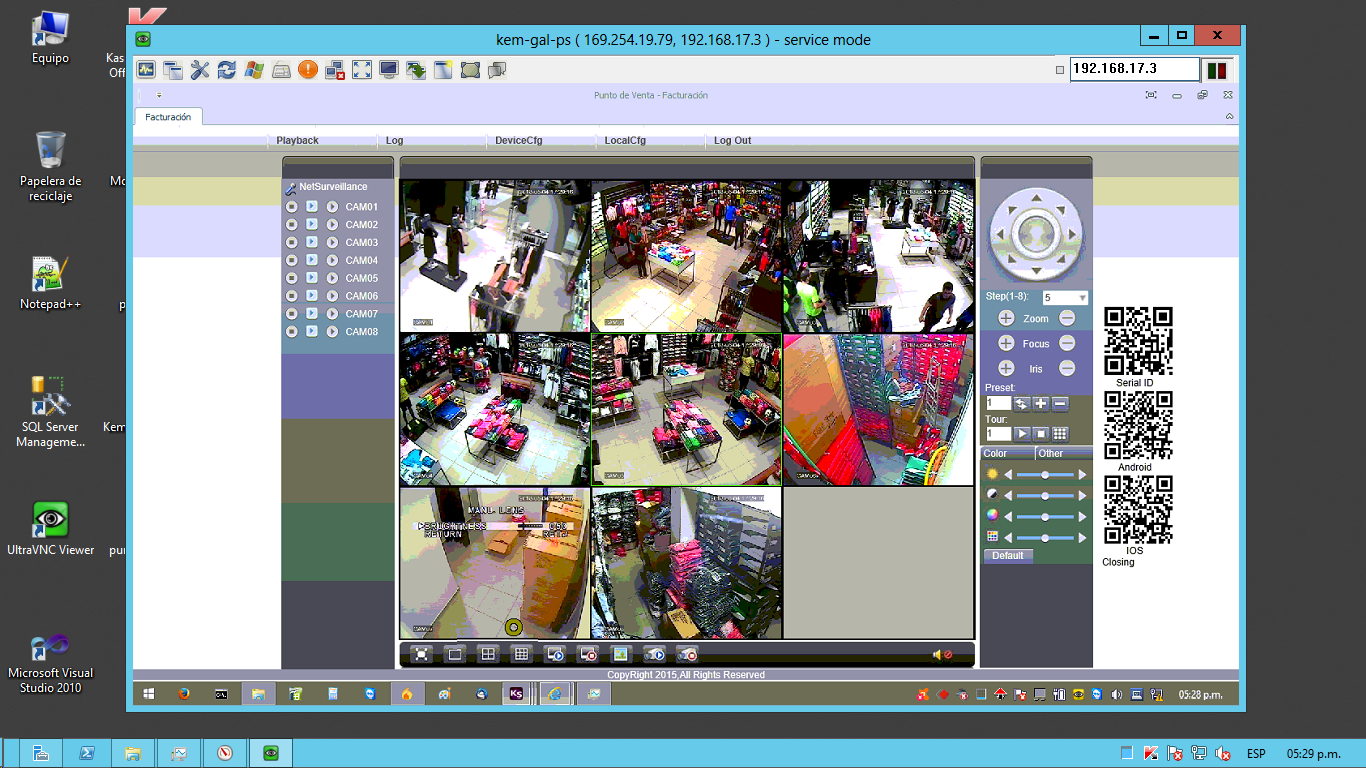Click the VNC refresh screen icon
Image resolution: width=1366 pixels, height=768 pixels.
click(x=227, y=69)
